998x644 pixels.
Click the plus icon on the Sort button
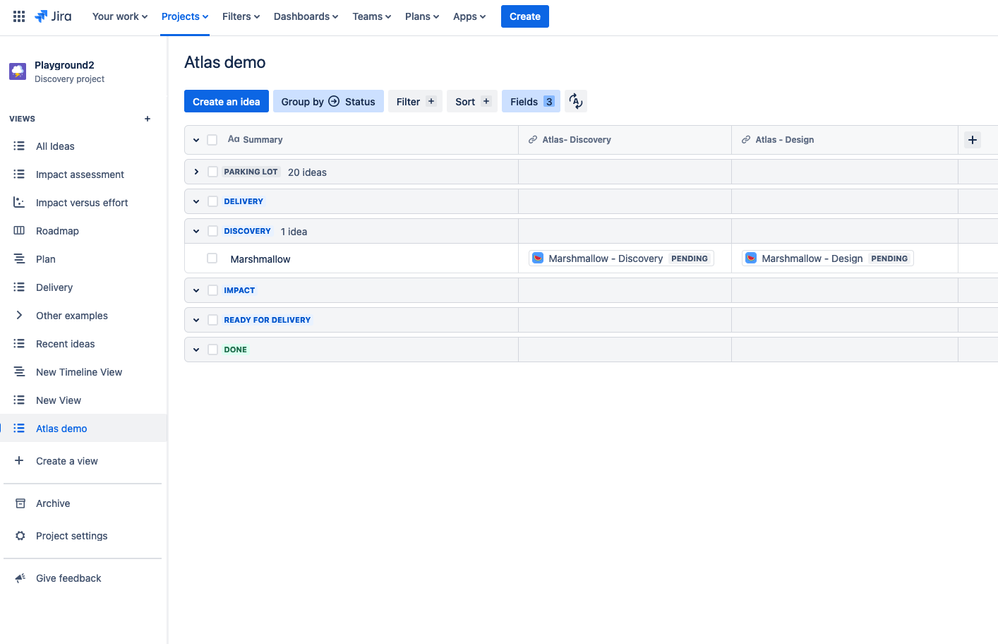tap(486, 101)
